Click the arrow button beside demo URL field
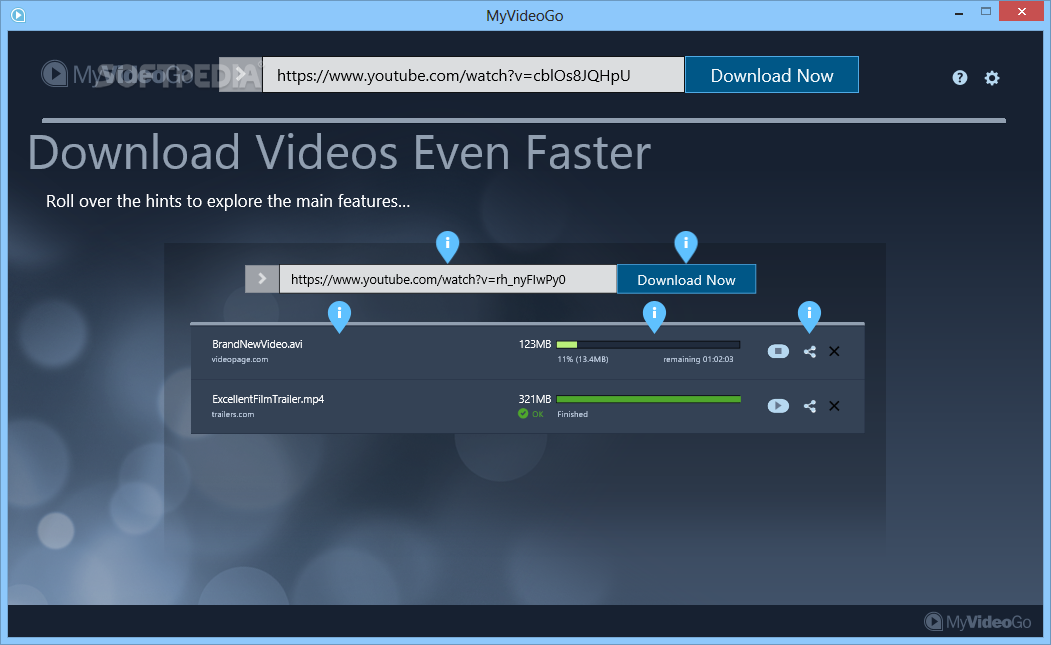The width and height of the screenshot is (1051, 645). pyautogui.click(x=262, y=279)
